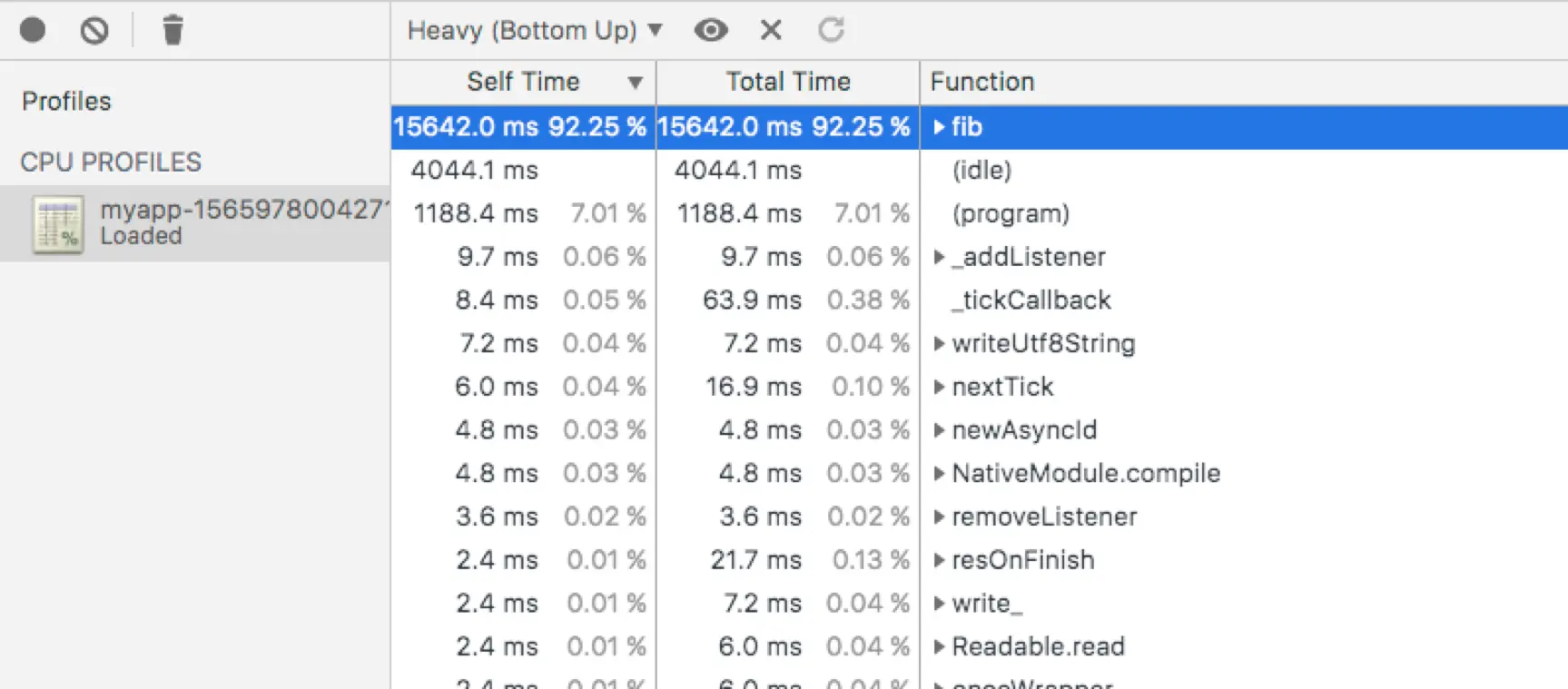Click the Function column header

(982, 82)
